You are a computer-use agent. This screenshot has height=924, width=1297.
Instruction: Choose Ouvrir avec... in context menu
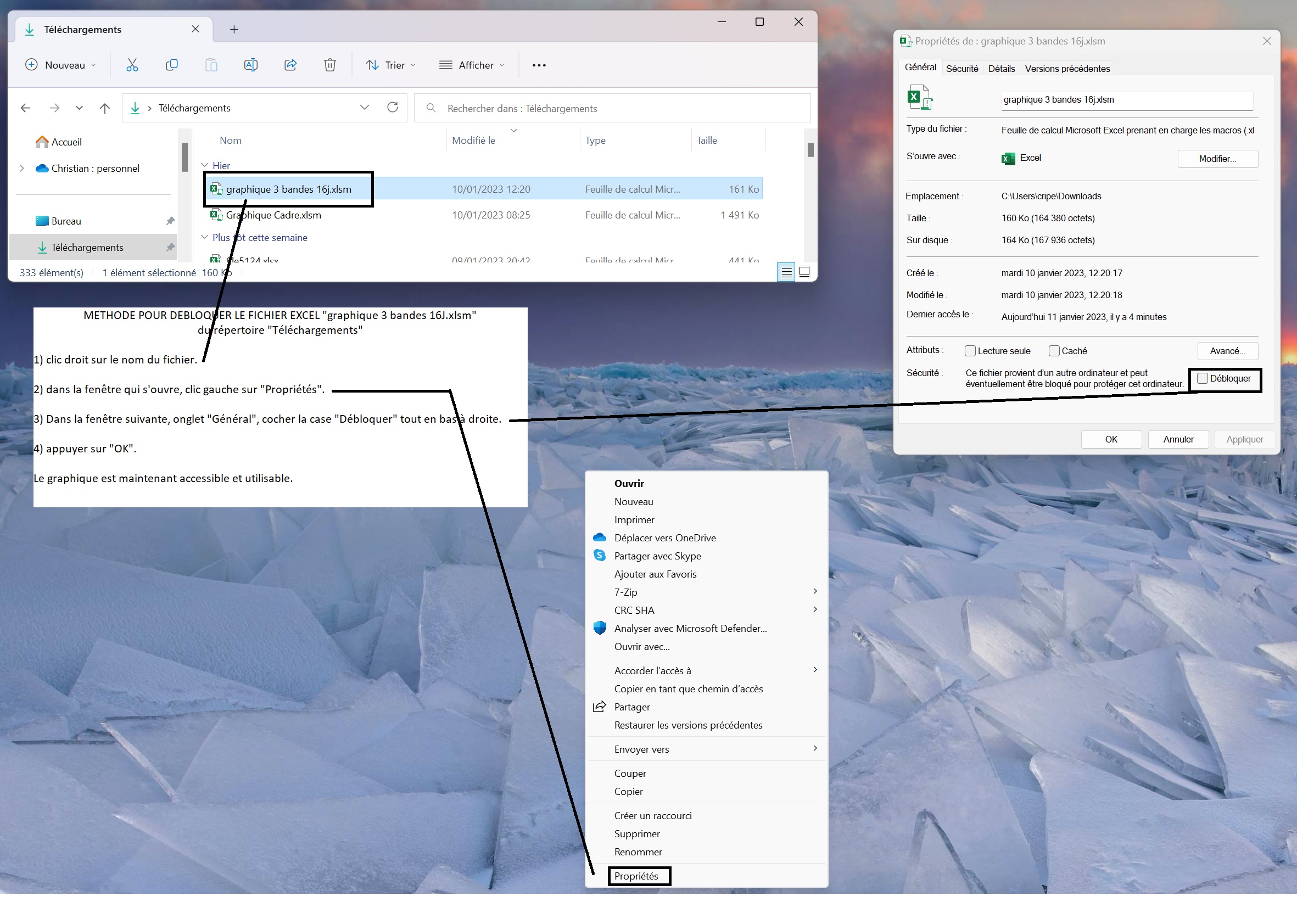pyautogui.click(x=641, y=646)
